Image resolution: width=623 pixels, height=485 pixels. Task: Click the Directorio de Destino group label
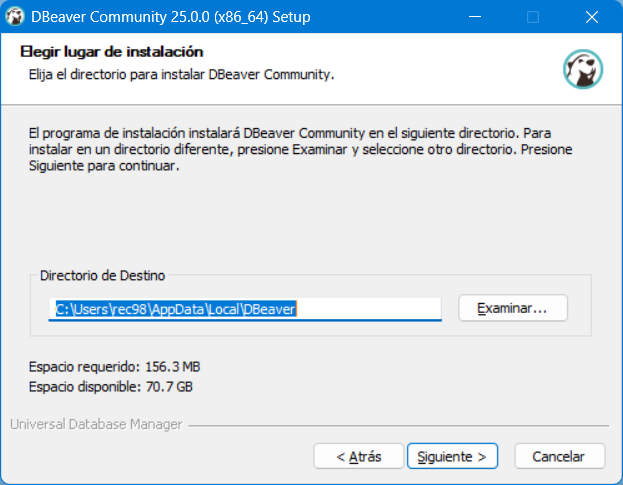pos(103,275)
